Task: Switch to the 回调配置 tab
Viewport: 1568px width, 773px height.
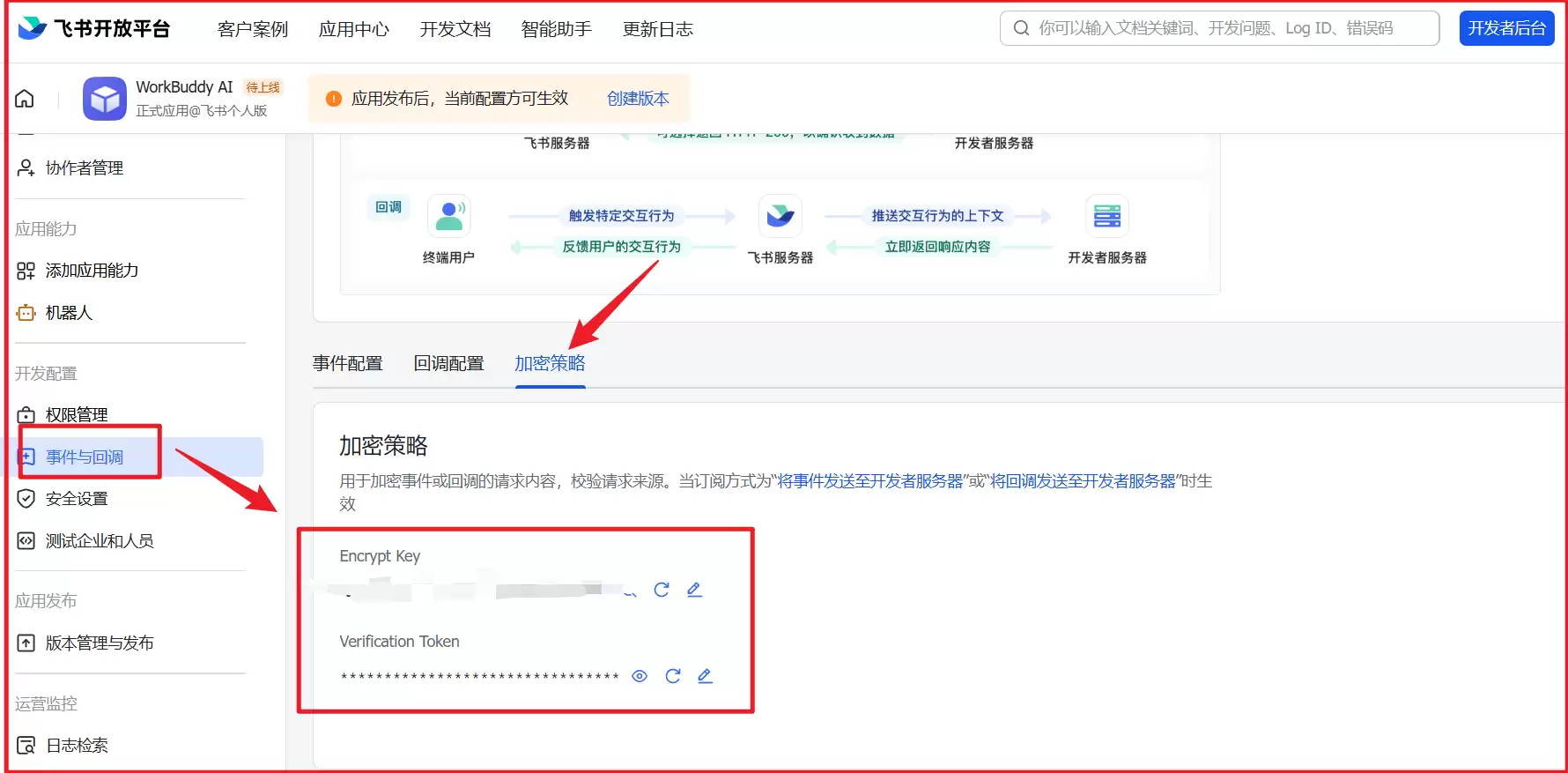Action: [x=449, y=363]
